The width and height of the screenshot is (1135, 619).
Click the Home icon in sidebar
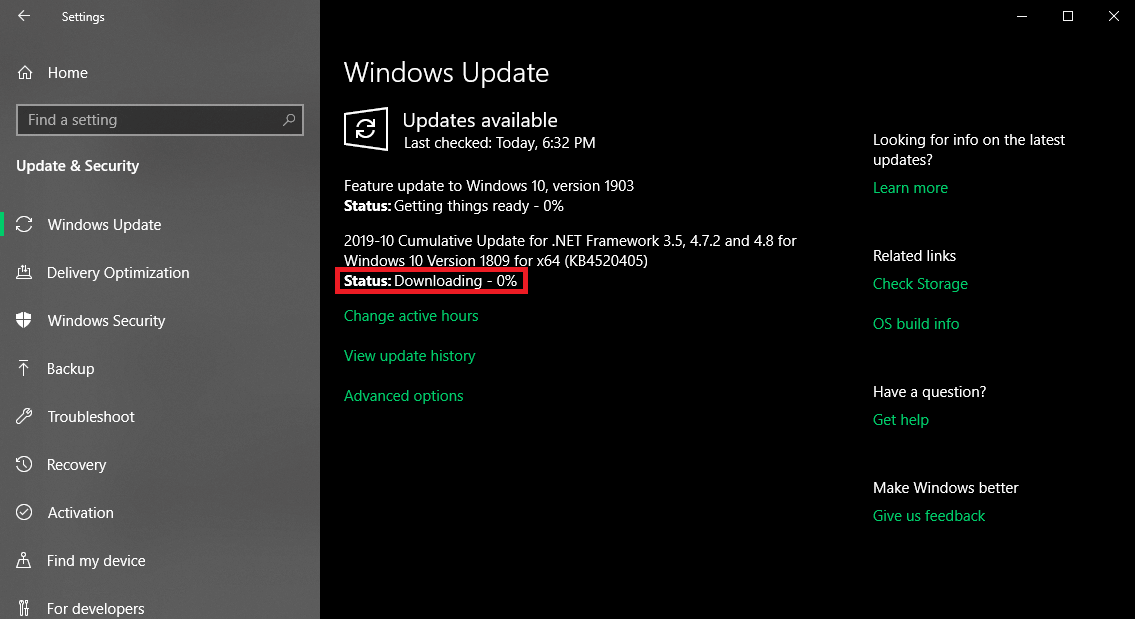25,73
